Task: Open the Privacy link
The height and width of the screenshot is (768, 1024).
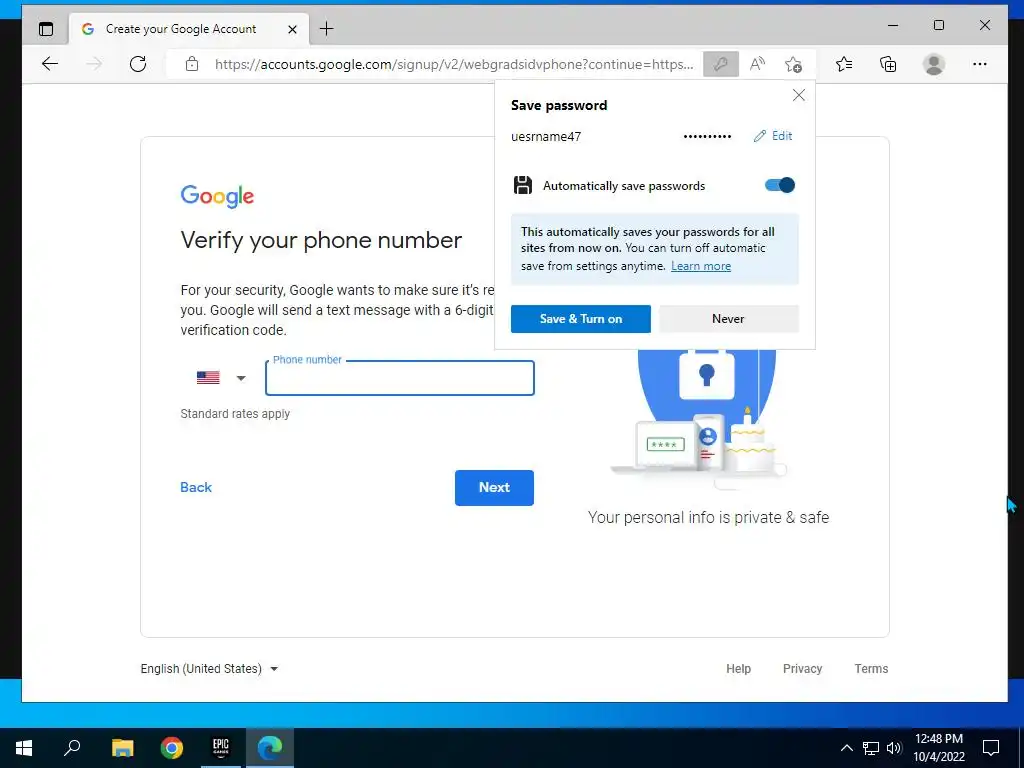Action: [803, 669]
